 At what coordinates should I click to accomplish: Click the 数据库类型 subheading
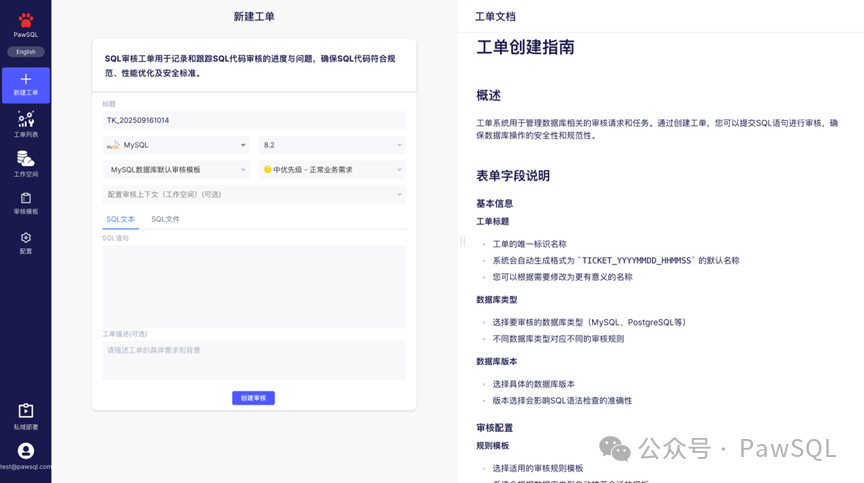[x=496, y=300]
